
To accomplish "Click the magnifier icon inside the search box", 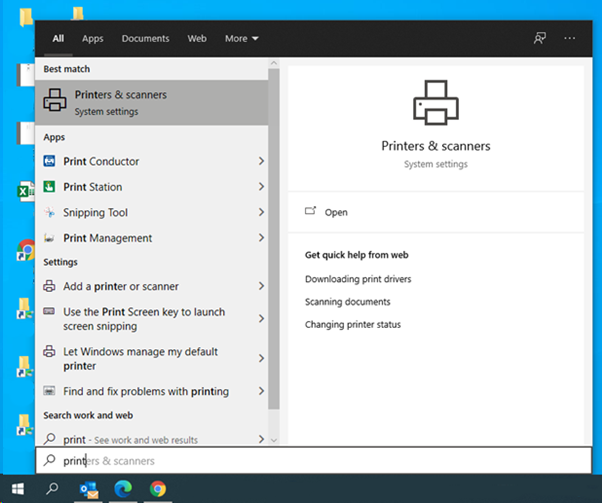I will [x=50, y=460].
